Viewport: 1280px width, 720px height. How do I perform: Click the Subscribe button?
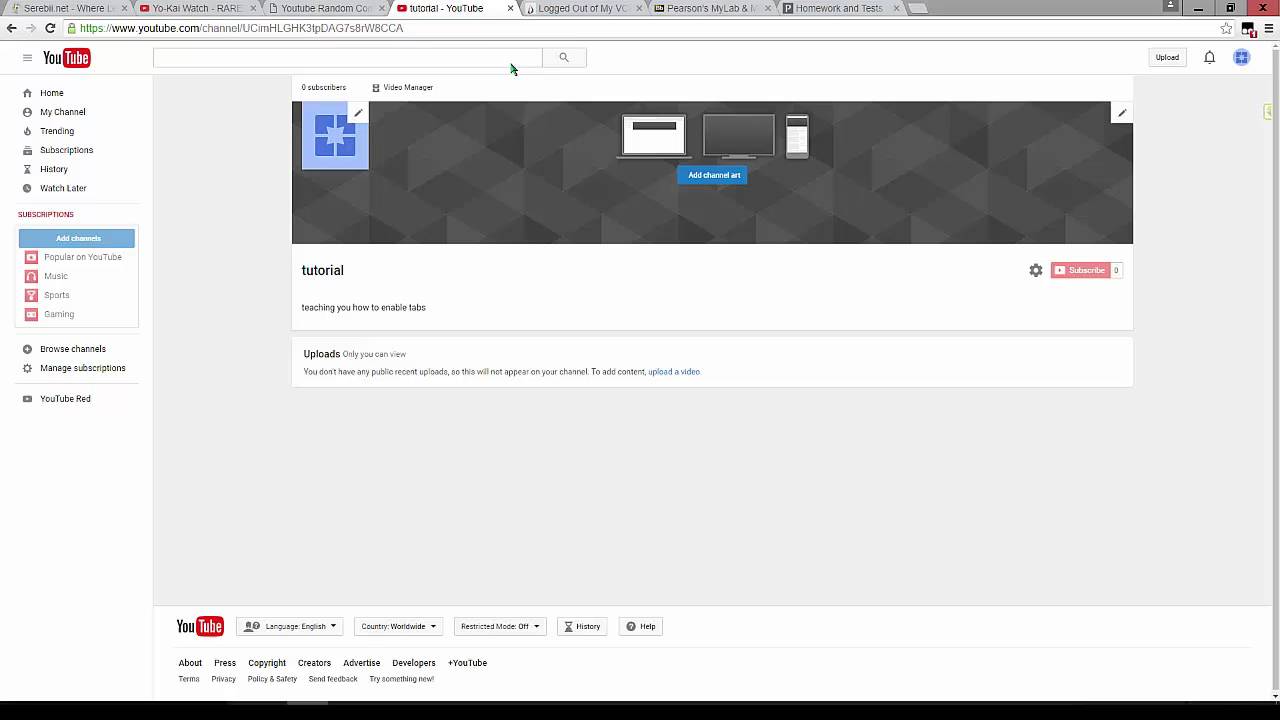pos(1080,270)
